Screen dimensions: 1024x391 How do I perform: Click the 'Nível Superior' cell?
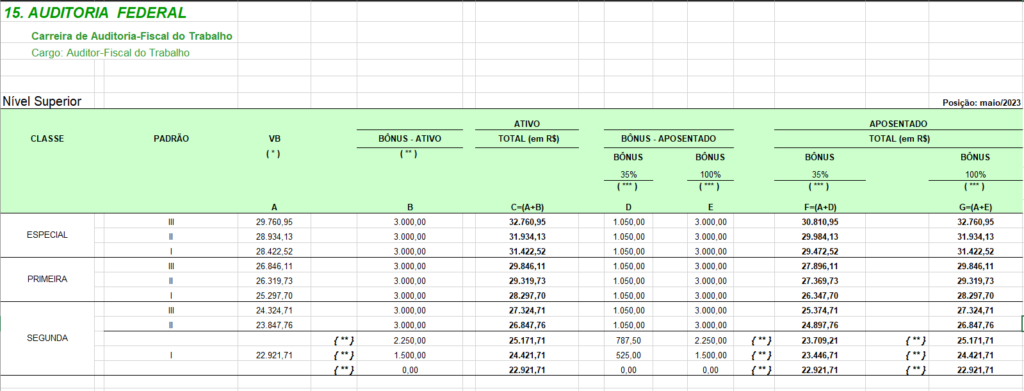pyautogui.click(x=42, y=102)
